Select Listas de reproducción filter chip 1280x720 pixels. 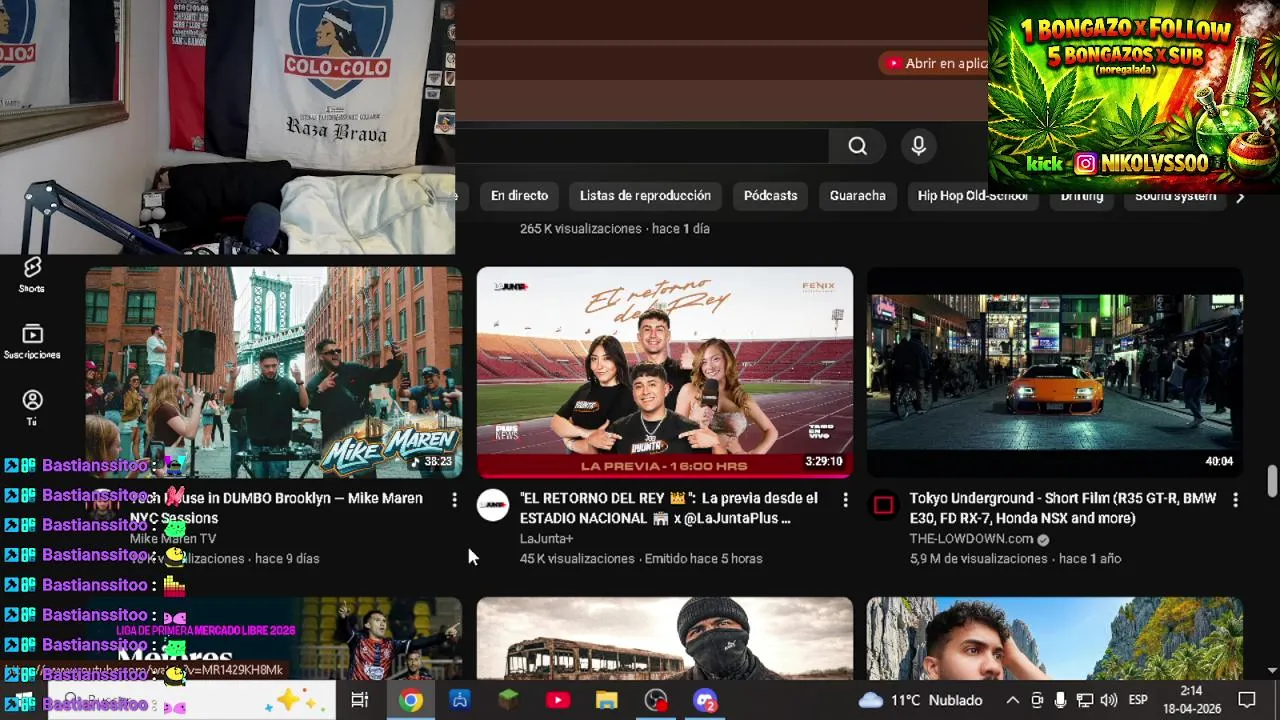click(645, 196)
